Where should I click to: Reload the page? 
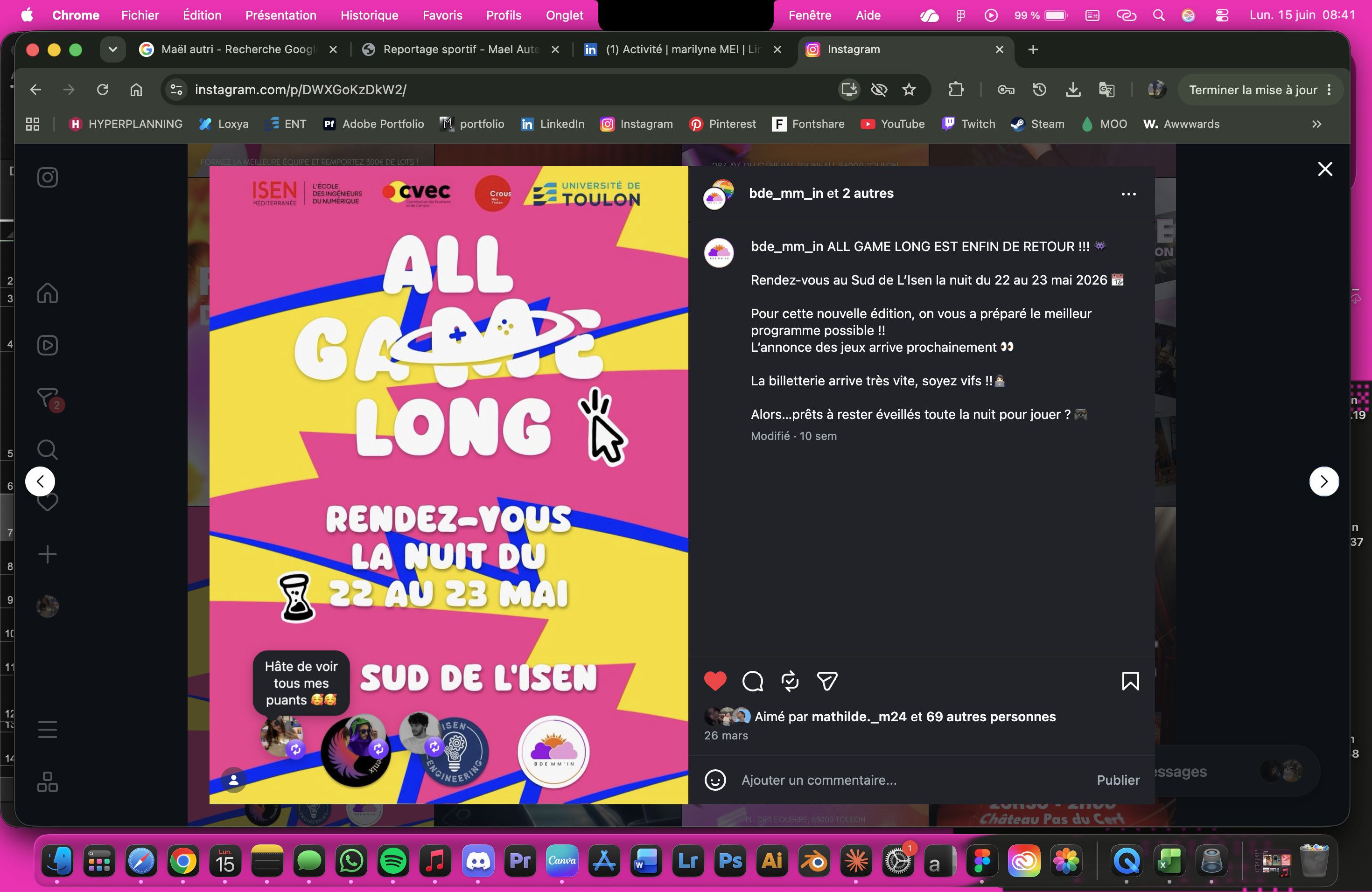(103, 89)
